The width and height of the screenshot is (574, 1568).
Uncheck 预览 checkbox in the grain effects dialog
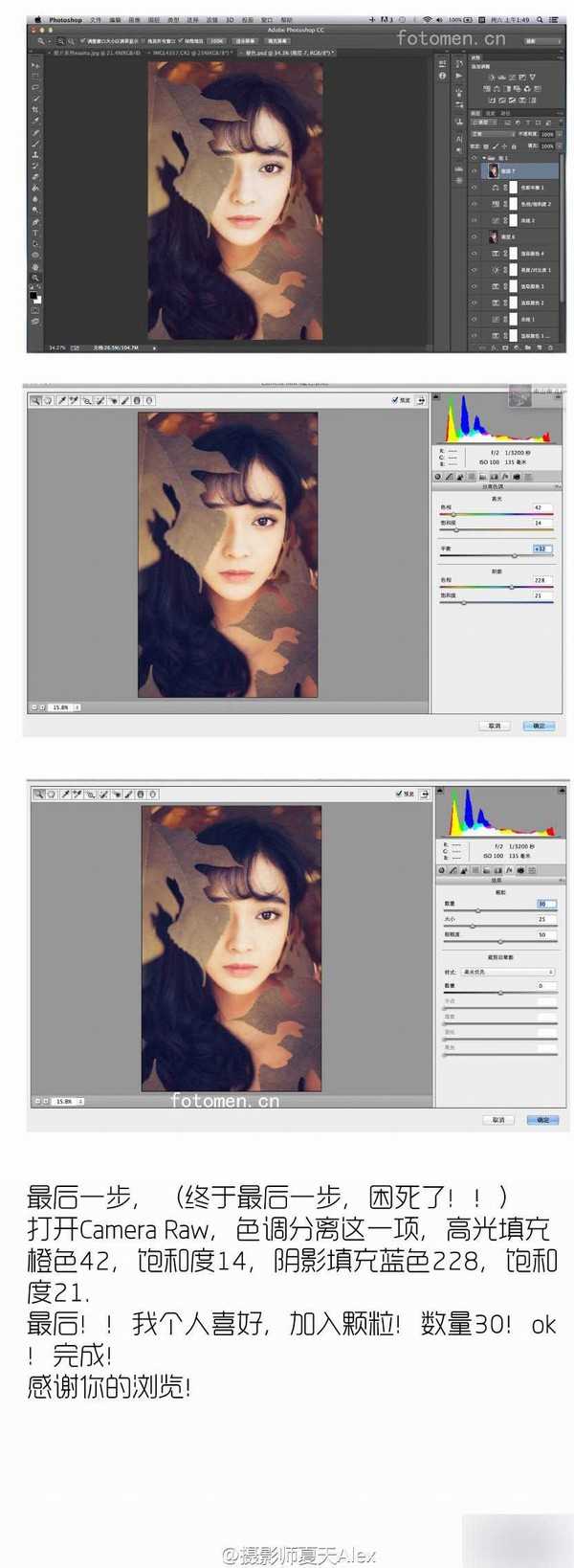point(399,794)
